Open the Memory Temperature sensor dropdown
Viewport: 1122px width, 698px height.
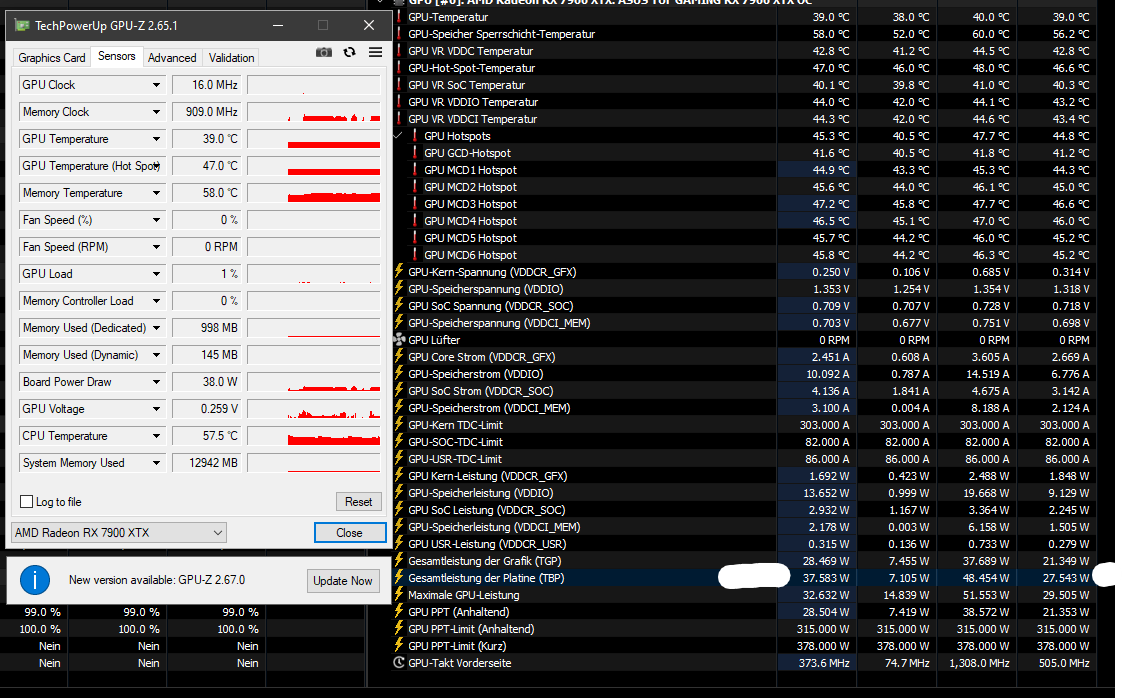pos(156,193)
